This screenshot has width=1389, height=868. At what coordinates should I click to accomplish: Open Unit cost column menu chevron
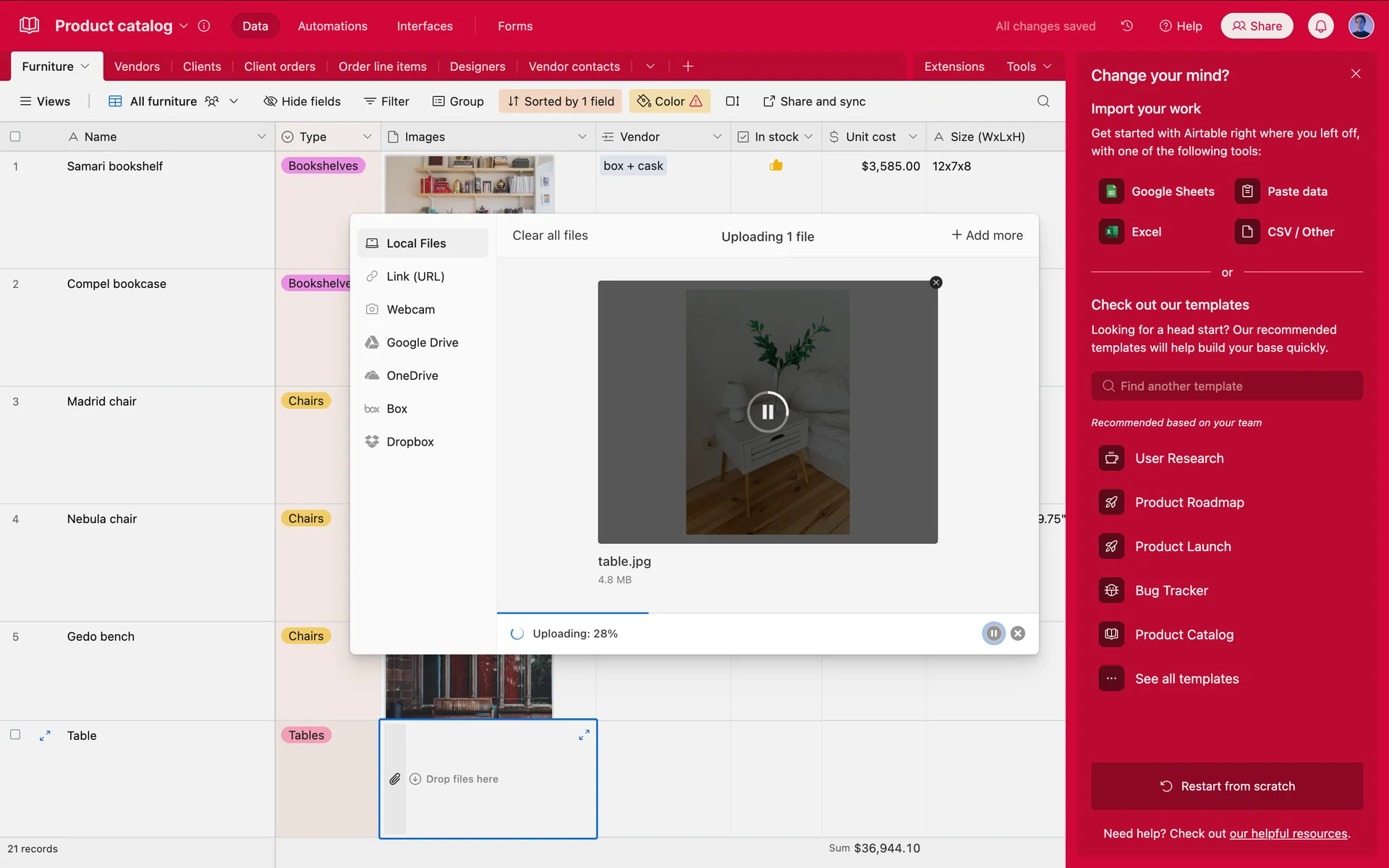tap(913, 137)
